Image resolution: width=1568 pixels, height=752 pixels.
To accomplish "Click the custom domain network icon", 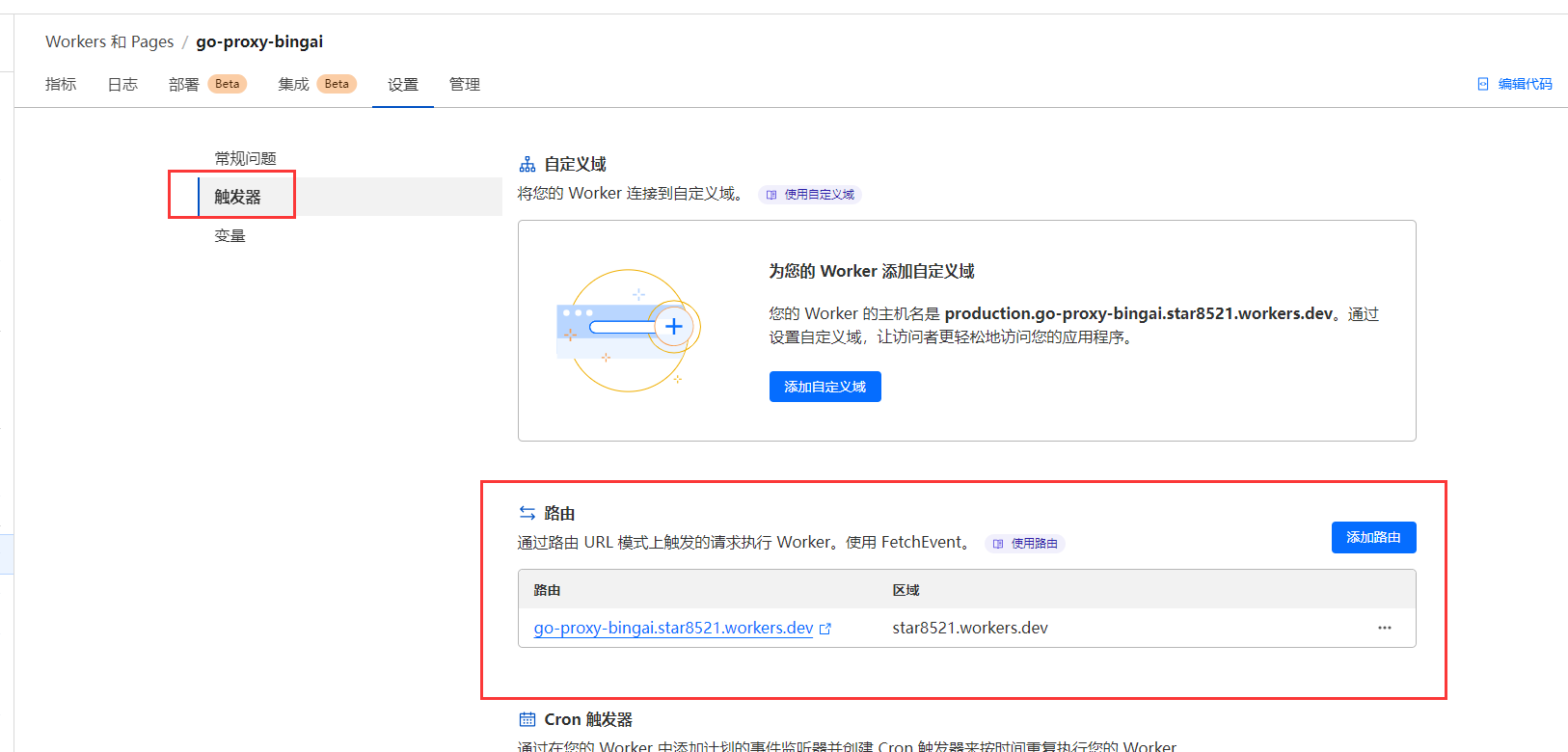I will coord(527,165).
